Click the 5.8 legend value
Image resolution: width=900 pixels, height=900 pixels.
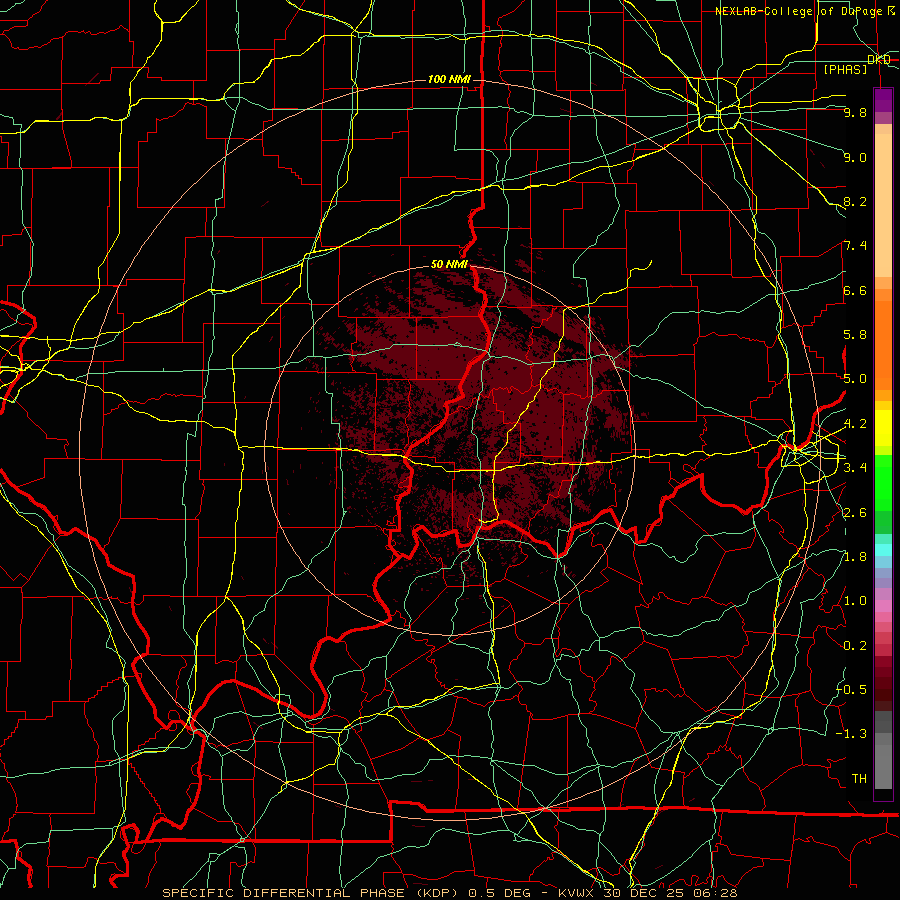pyautogui.click(x=855, y=335)
